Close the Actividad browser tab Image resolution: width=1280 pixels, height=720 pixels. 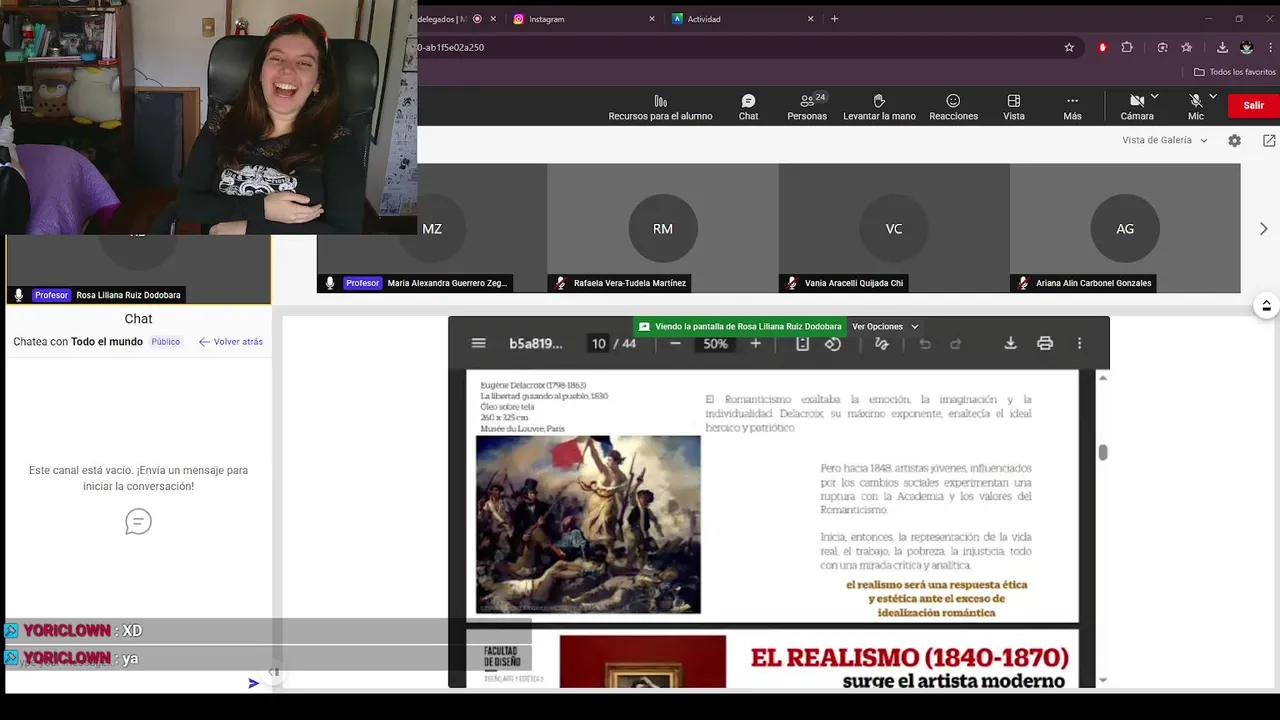[x=810, y=19]
